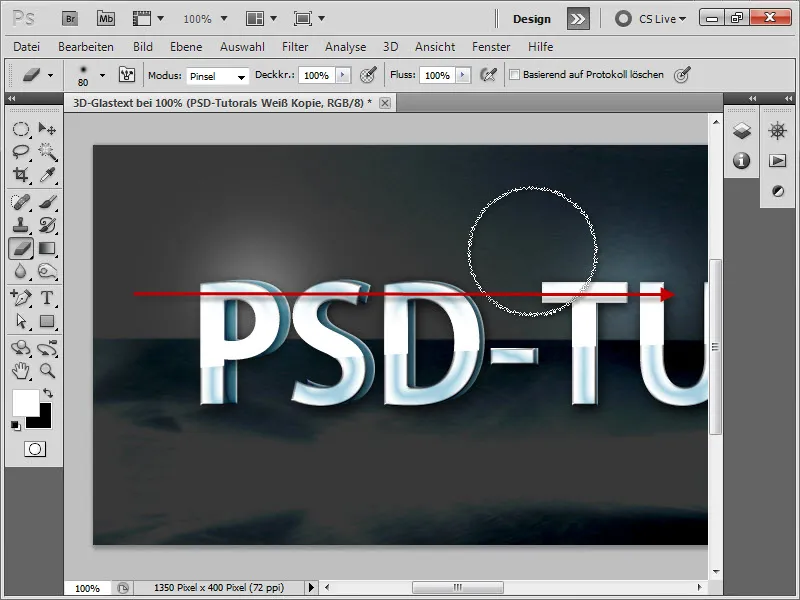Select the Gradient tool
Viewport: 800px width, 600px height.
click(47, 248)
